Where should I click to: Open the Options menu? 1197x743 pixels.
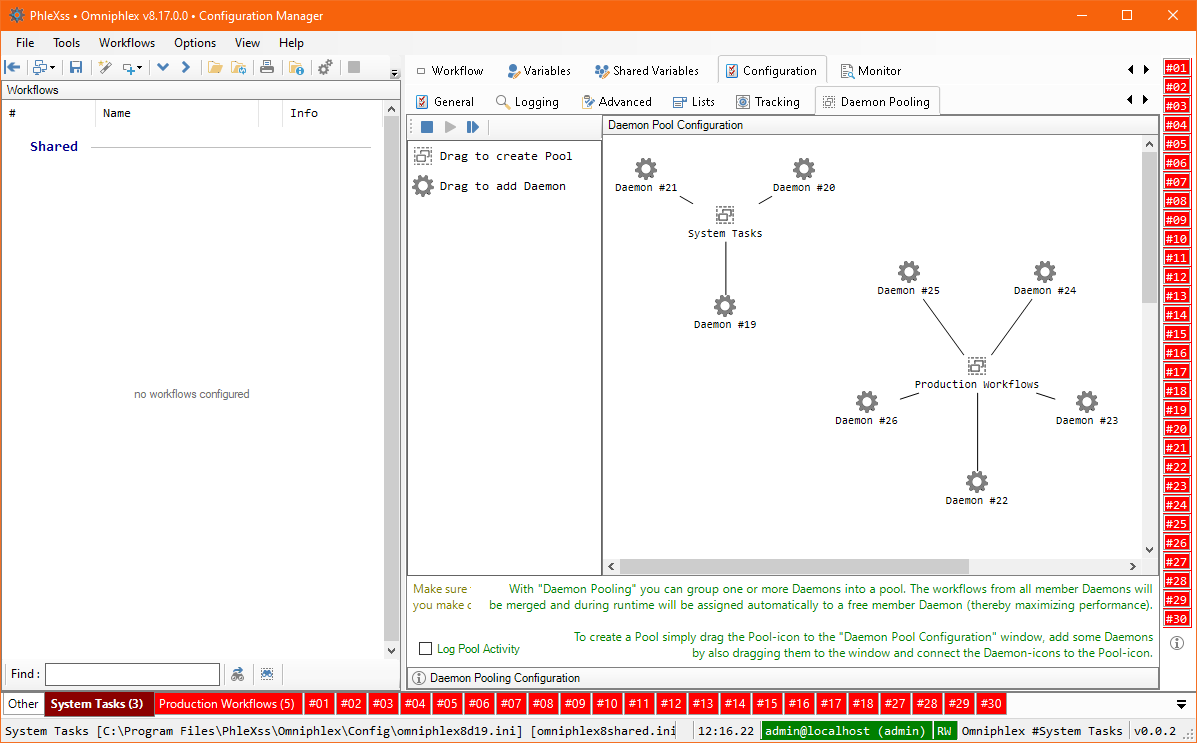195,43
